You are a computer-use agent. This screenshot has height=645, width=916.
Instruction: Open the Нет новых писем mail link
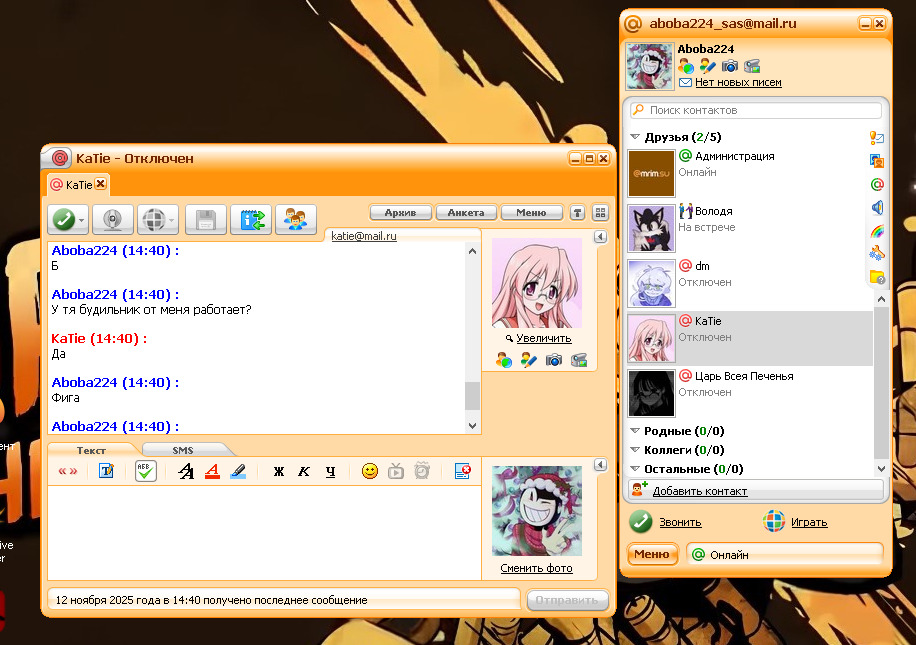pyautogui.click(x=738, y=82)
